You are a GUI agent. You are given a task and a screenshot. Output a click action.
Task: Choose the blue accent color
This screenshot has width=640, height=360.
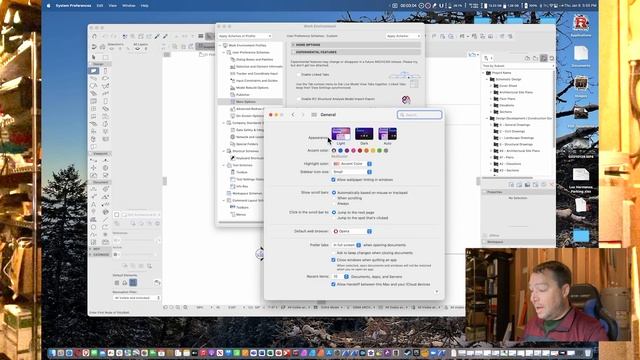click(x=340, y=151)
